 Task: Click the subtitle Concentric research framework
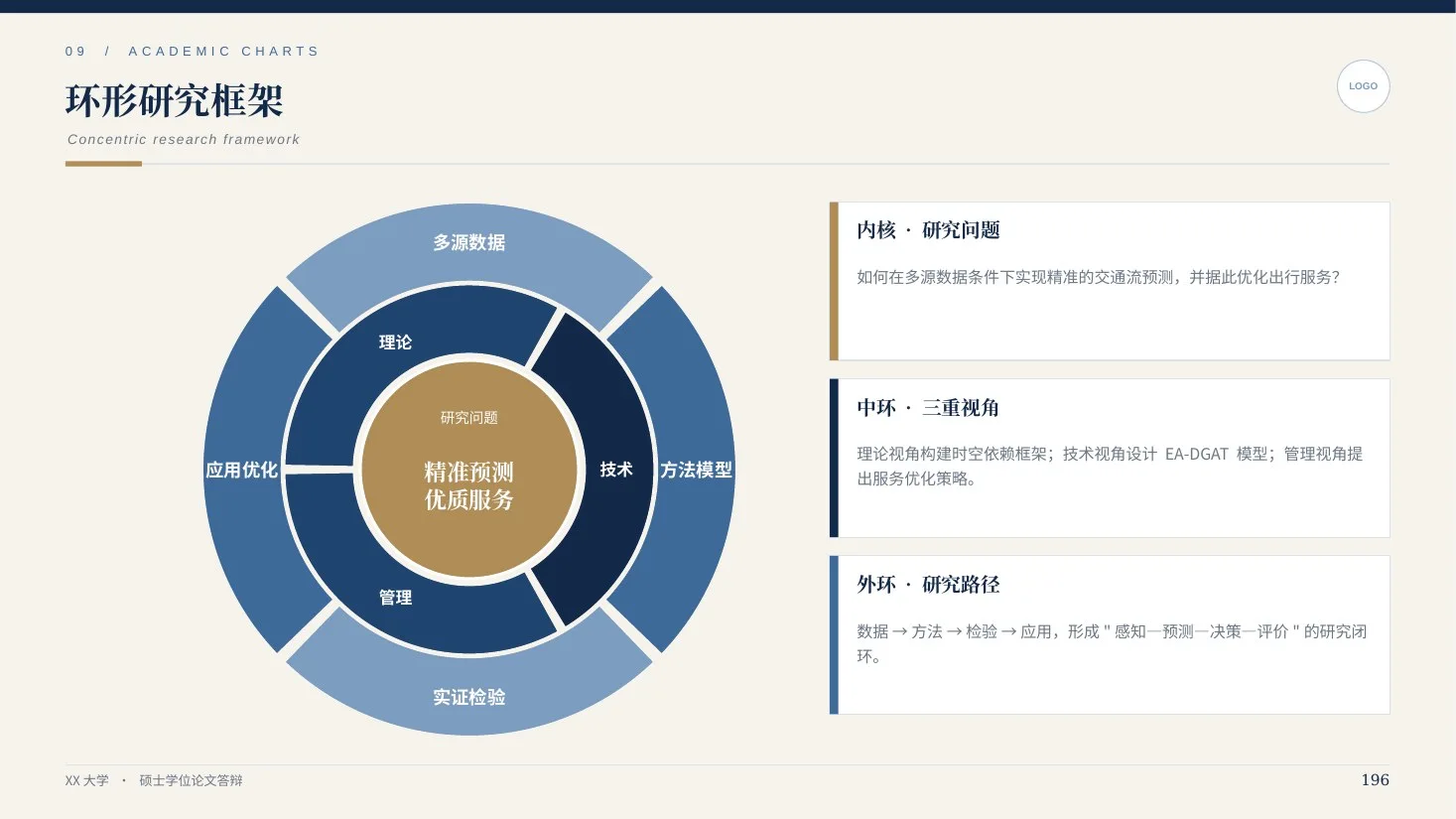[x=184, y=140]
